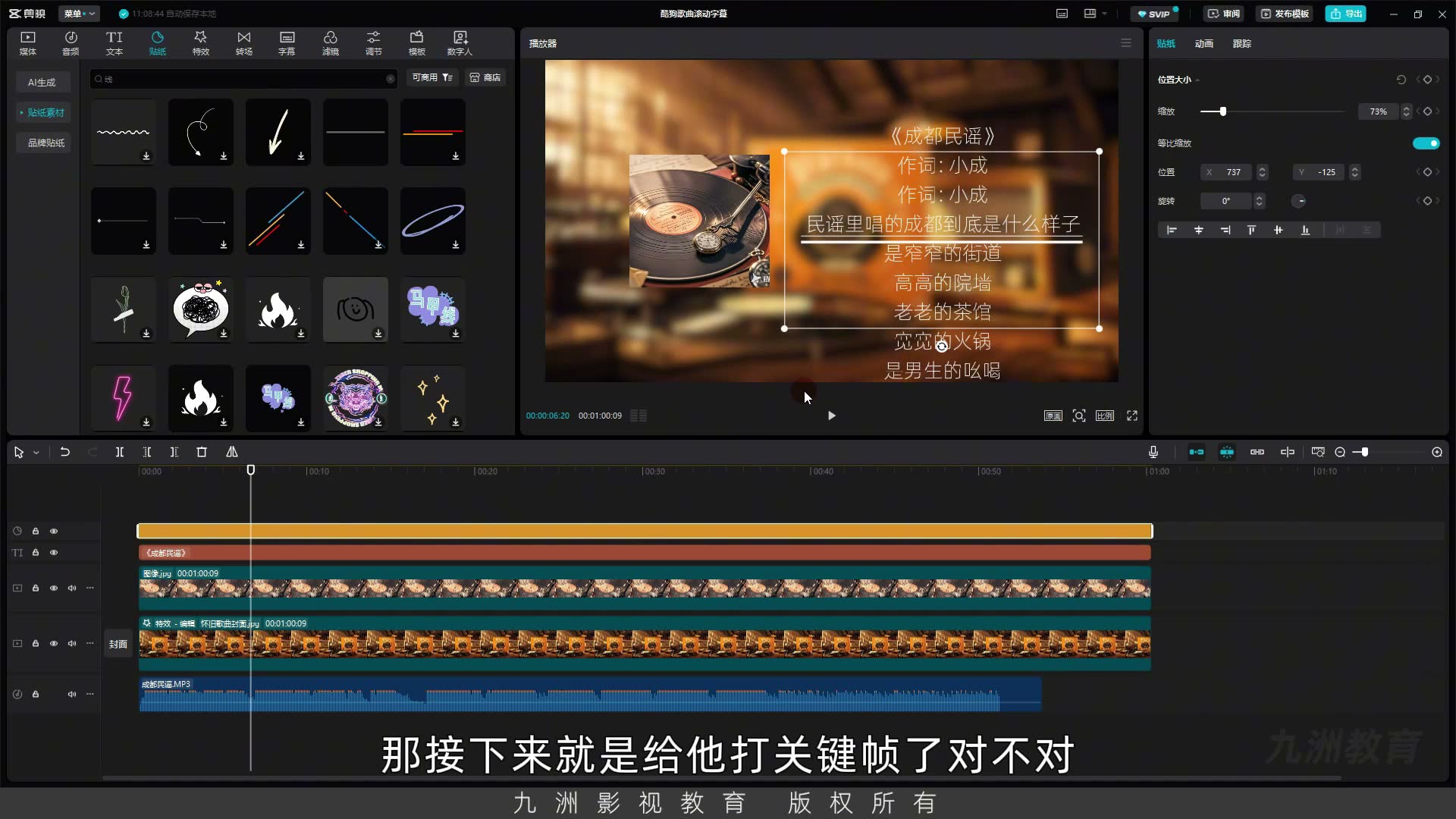The height and width of the screenshot is (819, 1456).
Task: Open the 可商用 filter dropdown
Action: [432, 77]
